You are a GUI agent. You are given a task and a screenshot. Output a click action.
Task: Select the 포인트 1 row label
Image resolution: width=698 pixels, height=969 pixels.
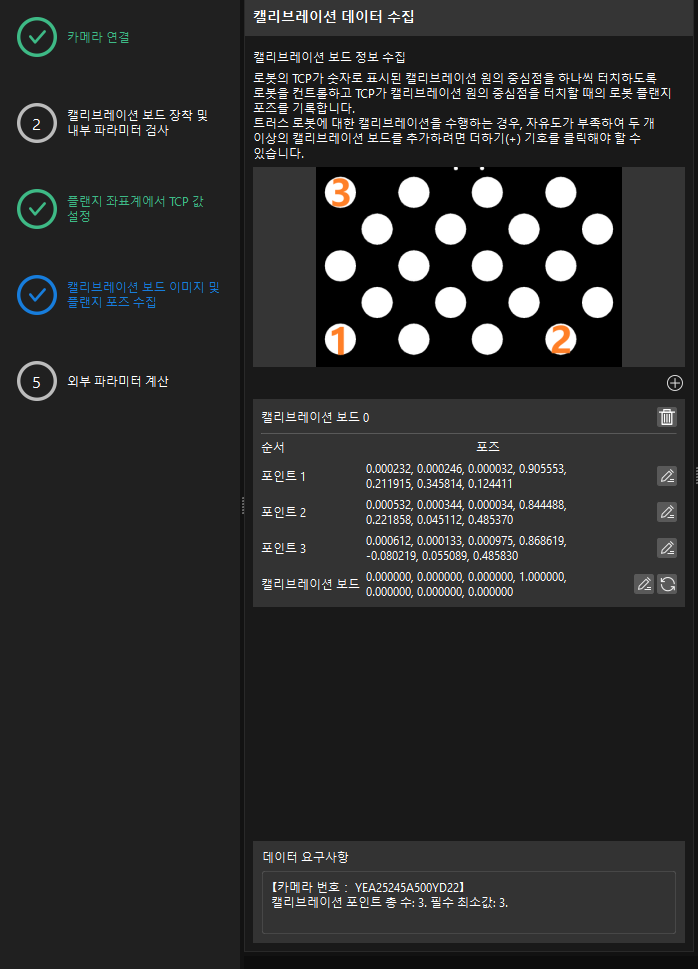tap(283, 476)
